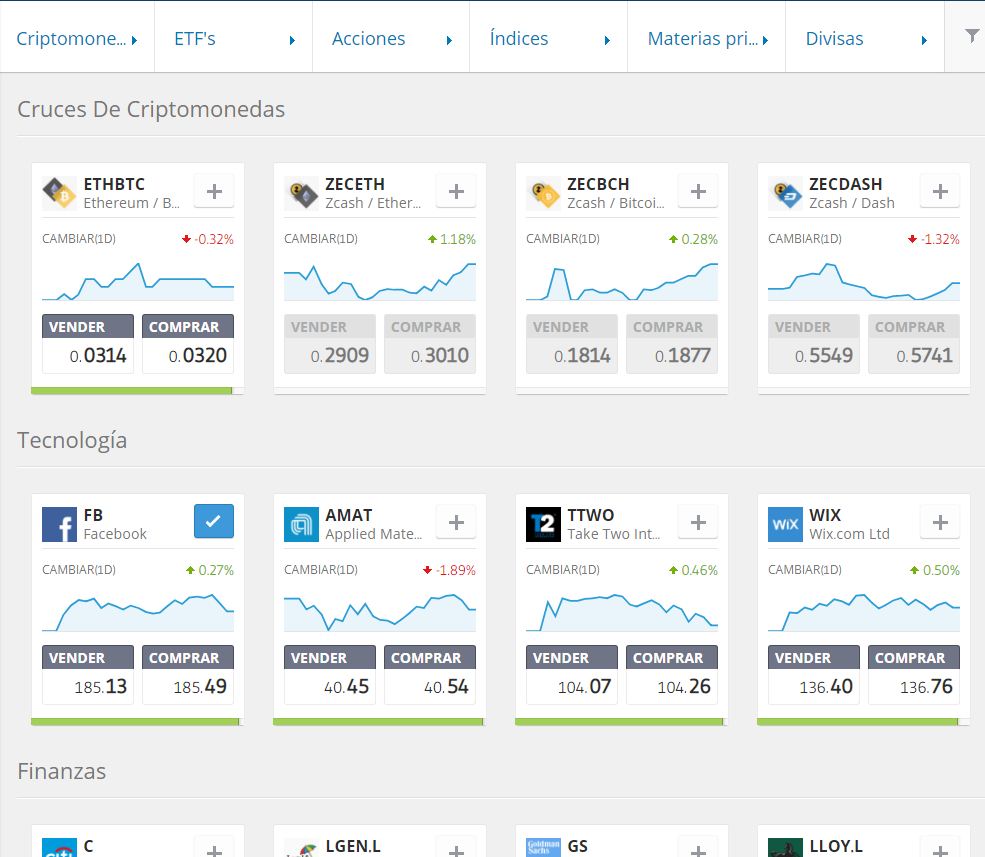Click the green sentiment bar under ETHBTC
The width and height of the screenshot is (985, 857).
131,391
